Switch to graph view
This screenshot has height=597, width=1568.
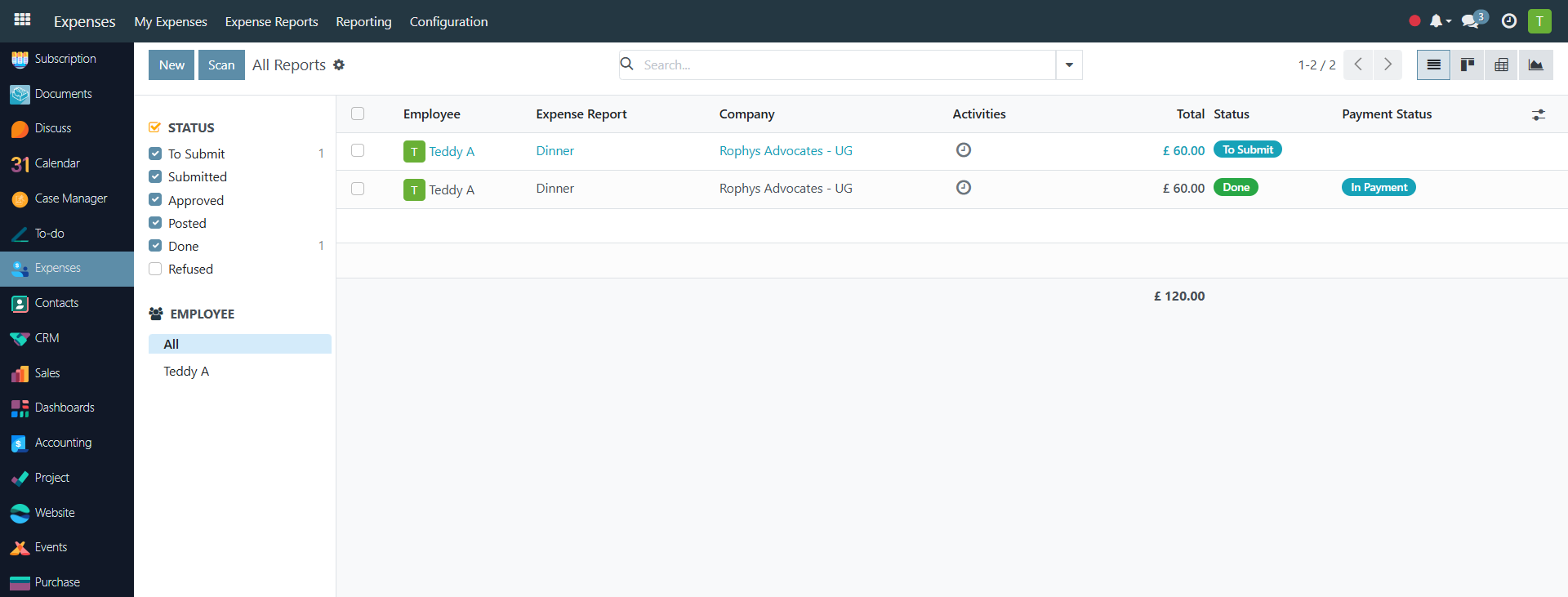1535,65
